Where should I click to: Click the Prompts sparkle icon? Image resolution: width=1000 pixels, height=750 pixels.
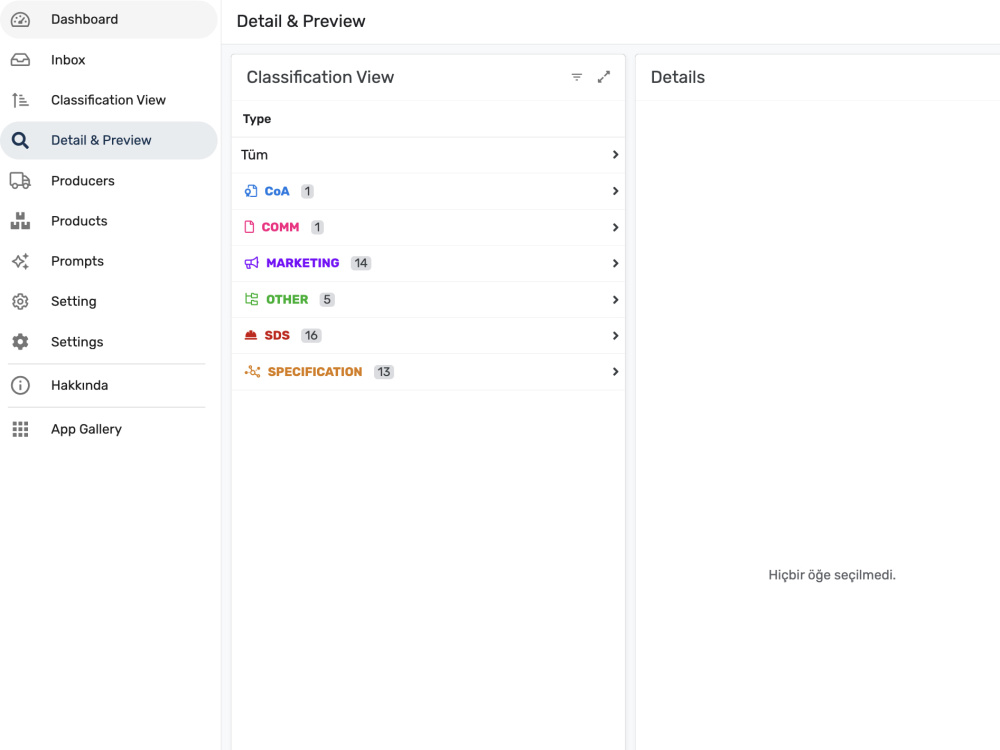tap(20, 261)
